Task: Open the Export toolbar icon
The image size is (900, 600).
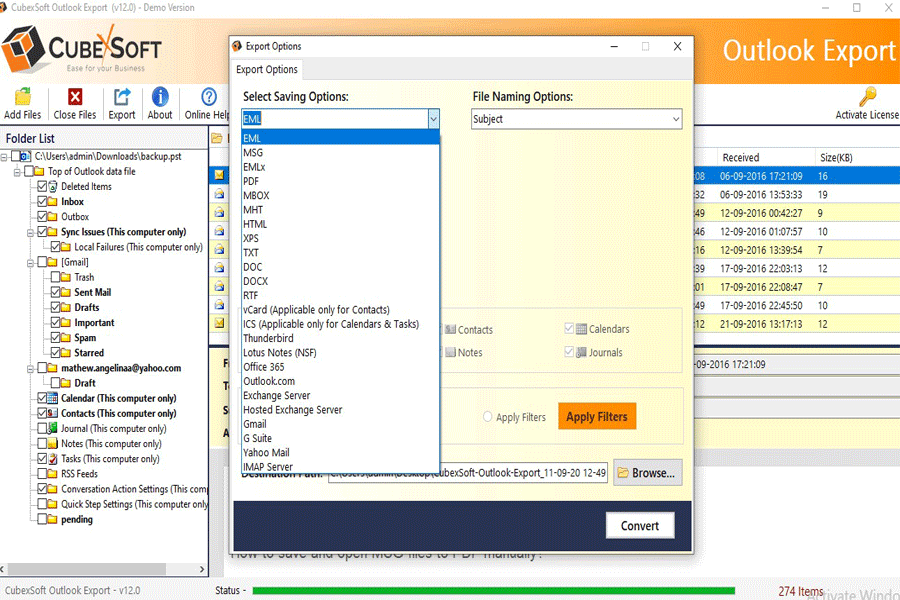Action: 122,97
